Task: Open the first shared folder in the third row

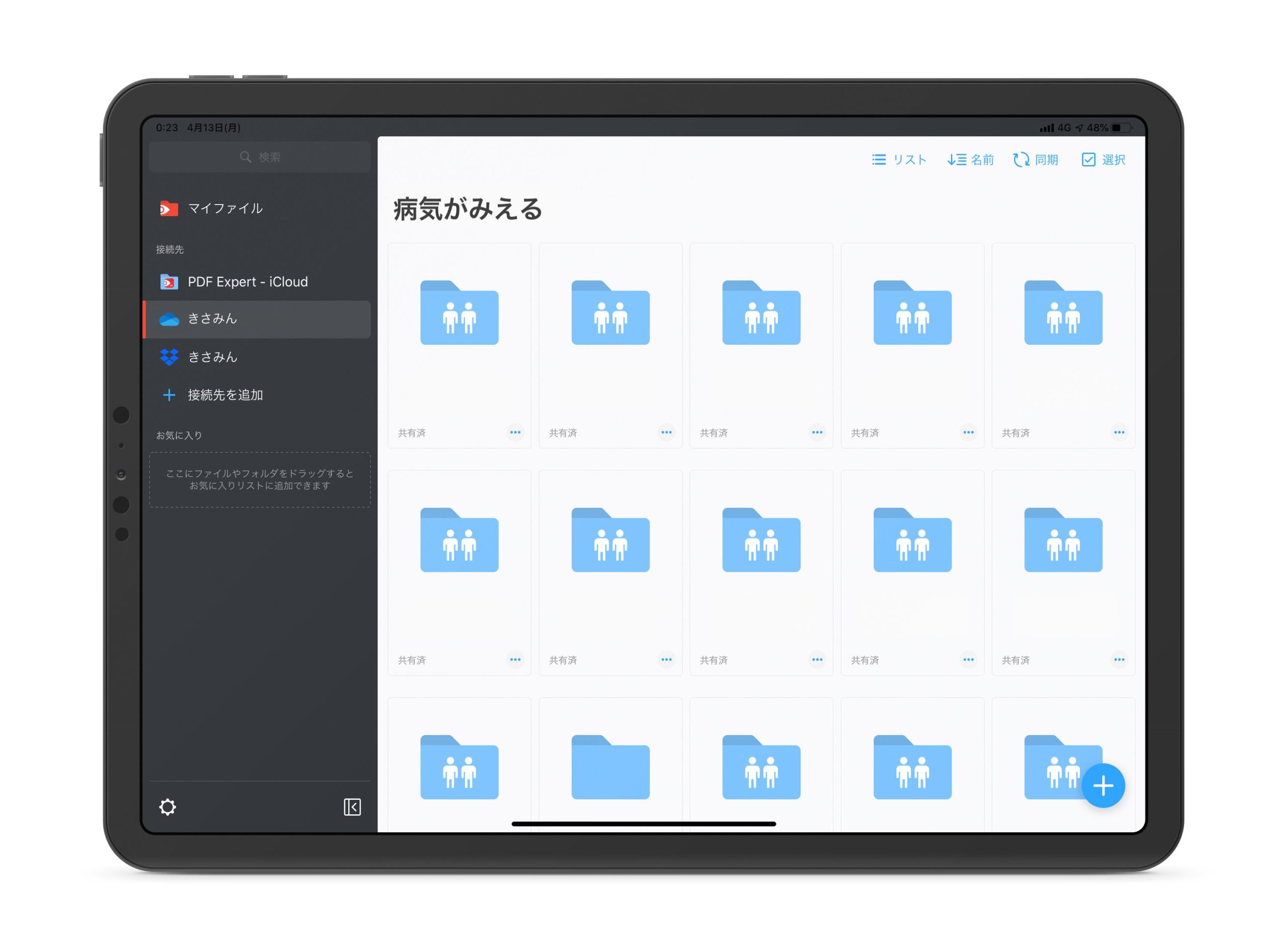Action: pyautogui.click(x=459, y=767)
